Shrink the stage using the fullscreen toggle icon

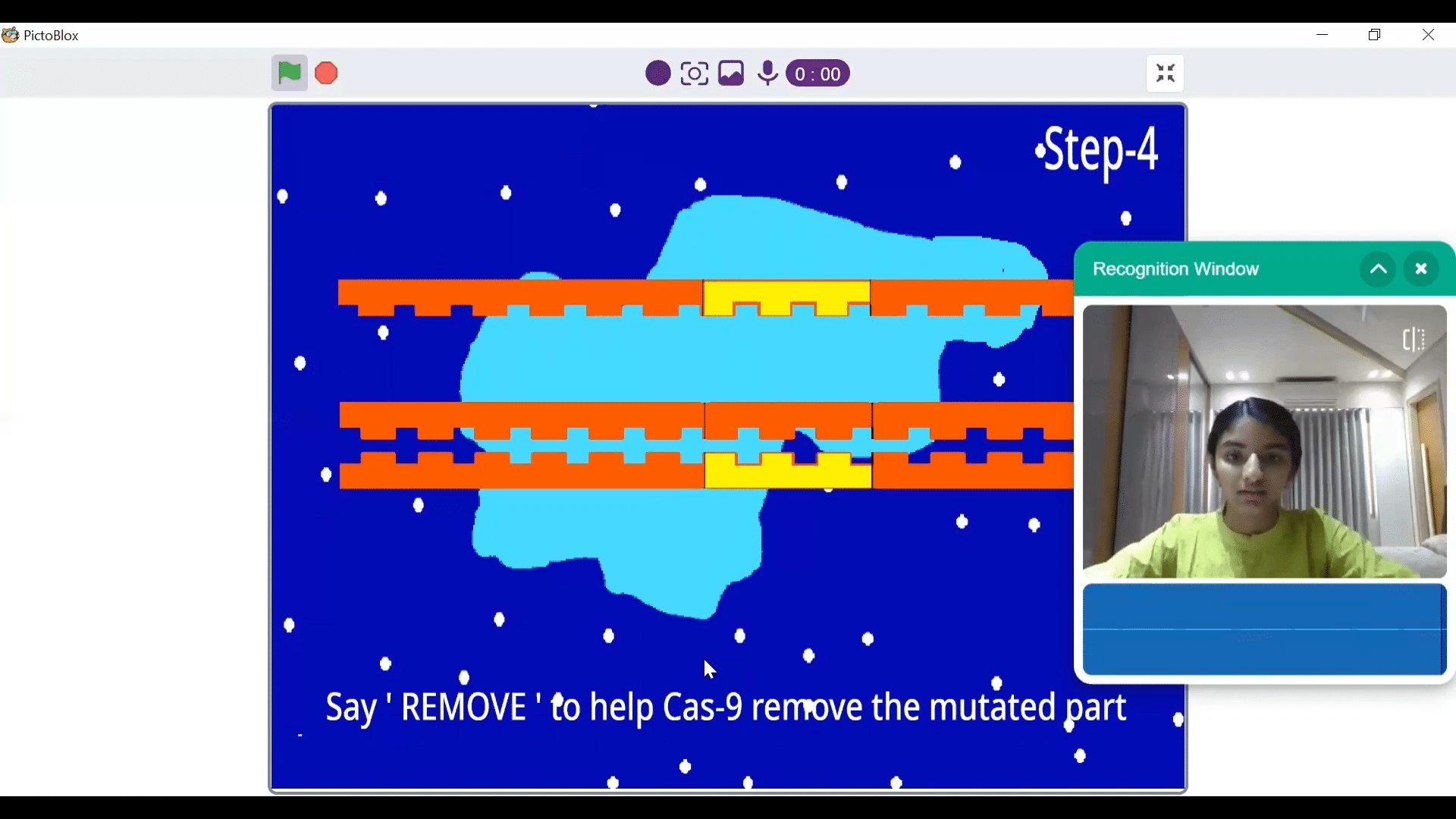(x=1165, y=73)
